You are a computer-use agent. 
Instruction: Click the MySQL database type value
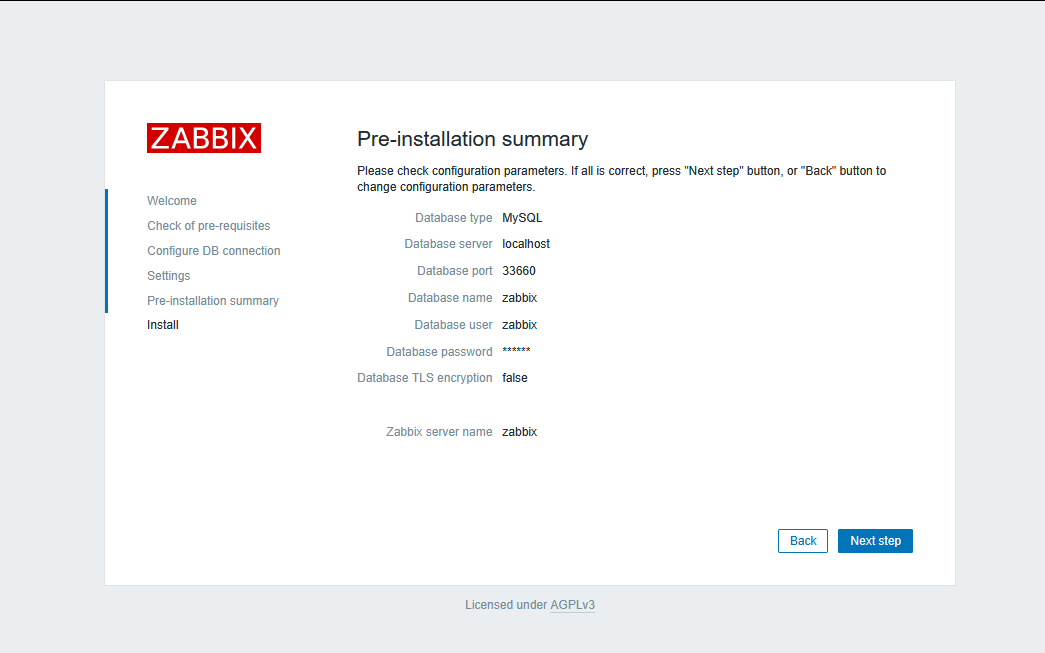click(x=522, y=217)
